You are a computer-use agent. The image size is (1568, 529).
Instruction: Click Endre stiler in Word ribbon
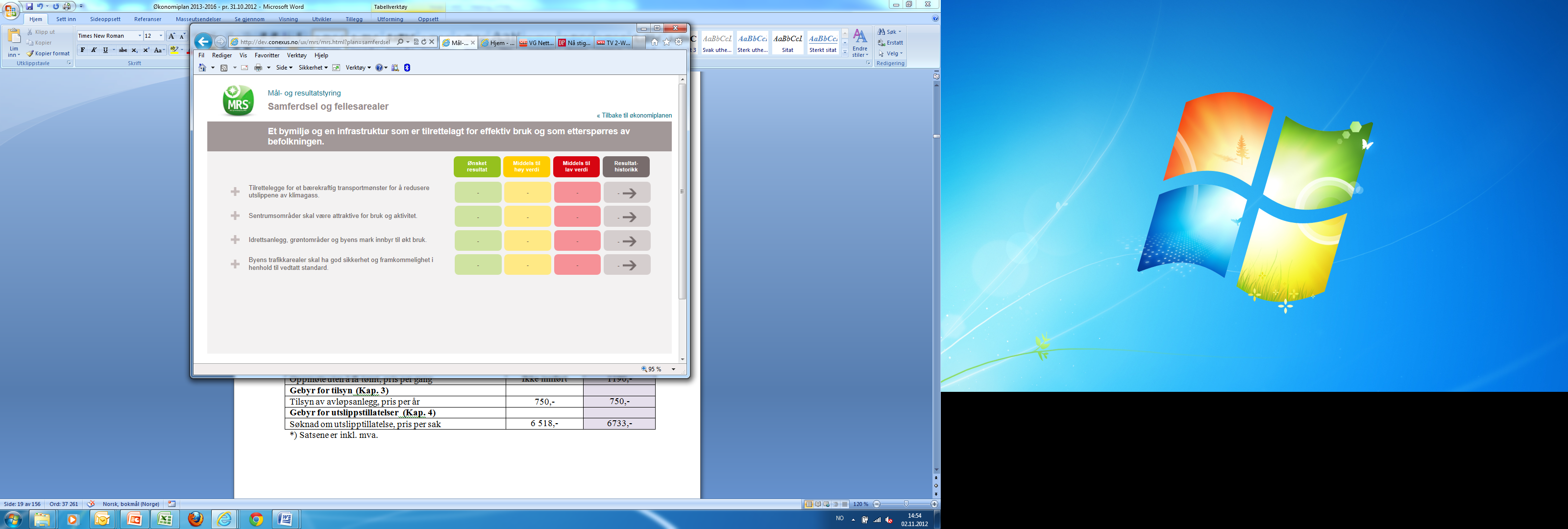point(860,43)
